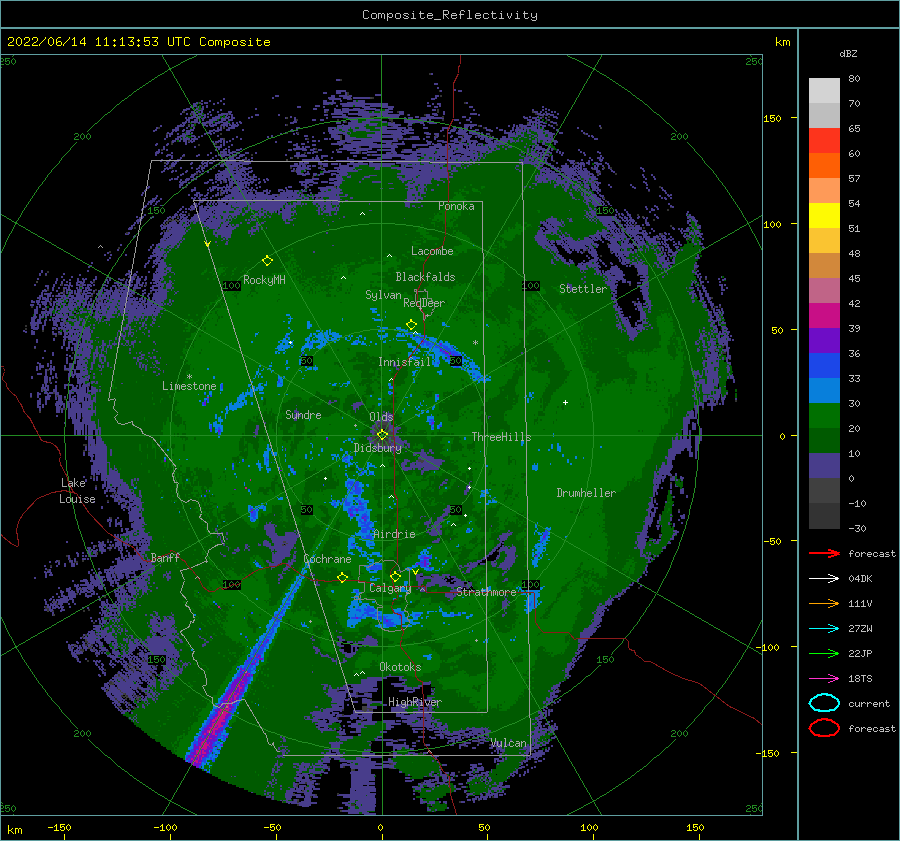900x841 pixels.
Task: Click the yellow diamond marker below Cochrane
Action: 342,577
